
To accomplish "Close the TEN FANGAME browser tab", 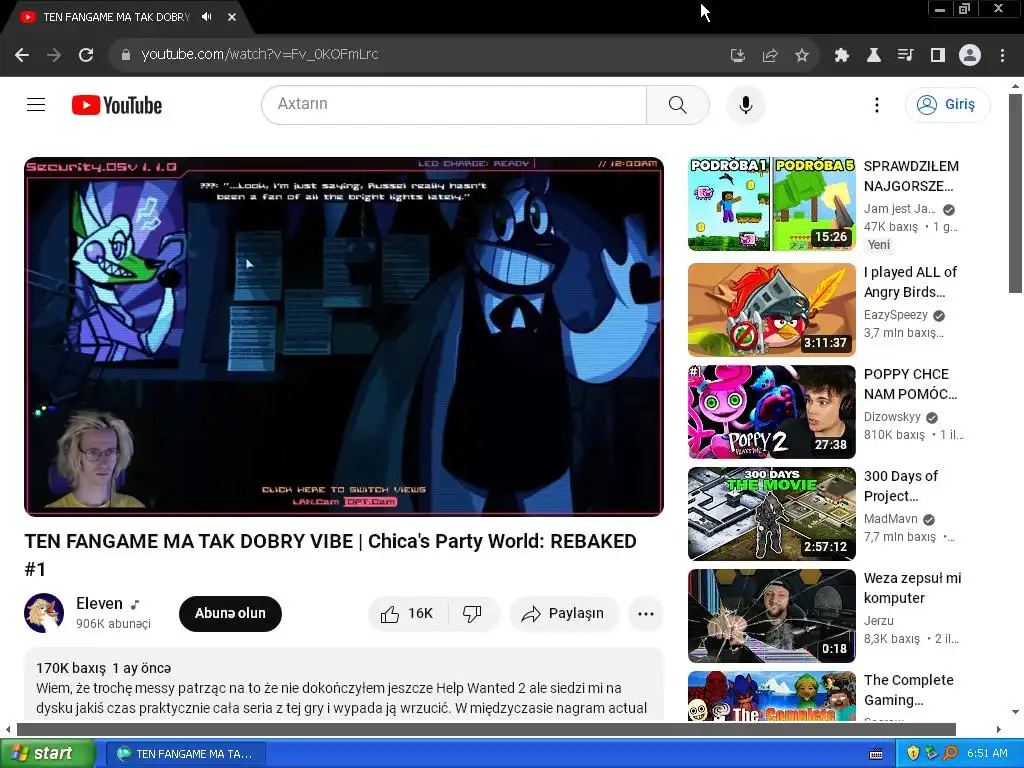I will pyautogui.click(x=232, y=17).
